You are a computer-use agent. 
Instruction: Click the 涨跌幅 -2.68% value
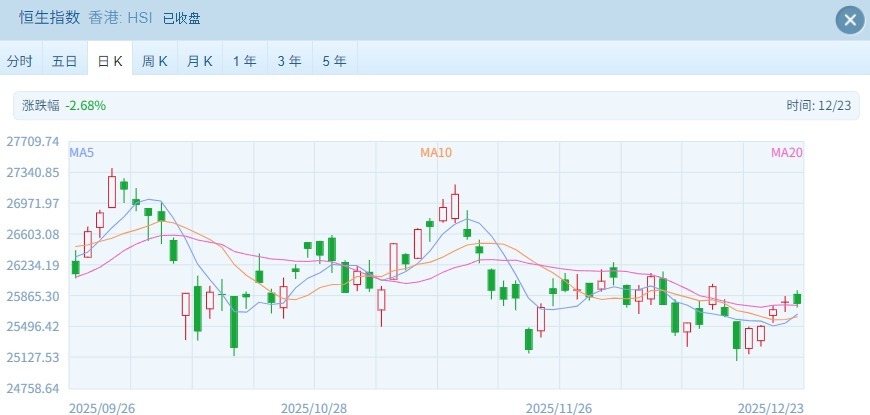(x=86, y=105)
